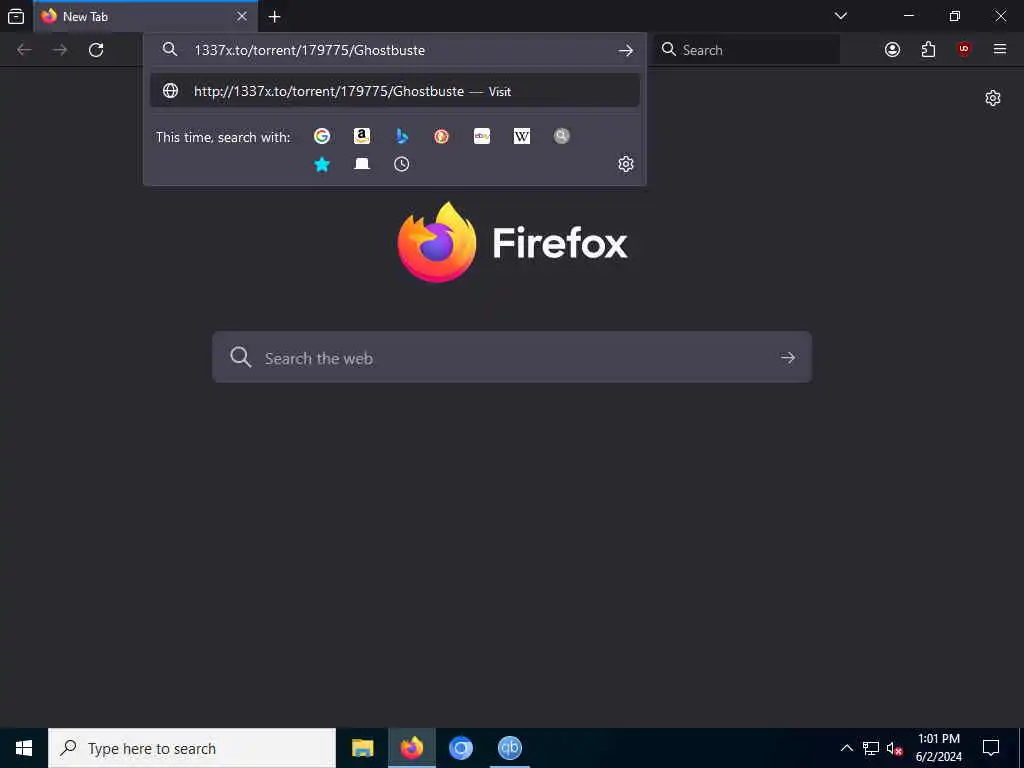Open the muted volume tray icon
The image size is (1024, 768).
[x=894, y=748]
